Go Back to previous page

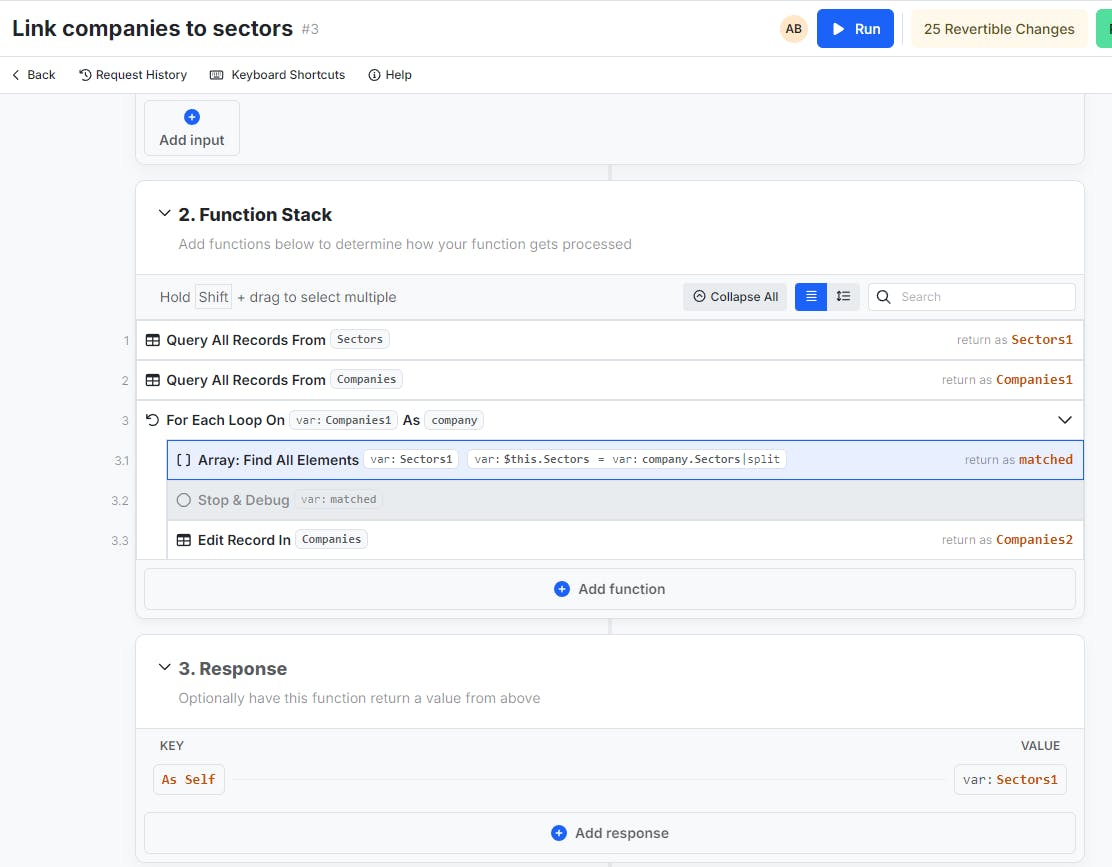point(34,75)
